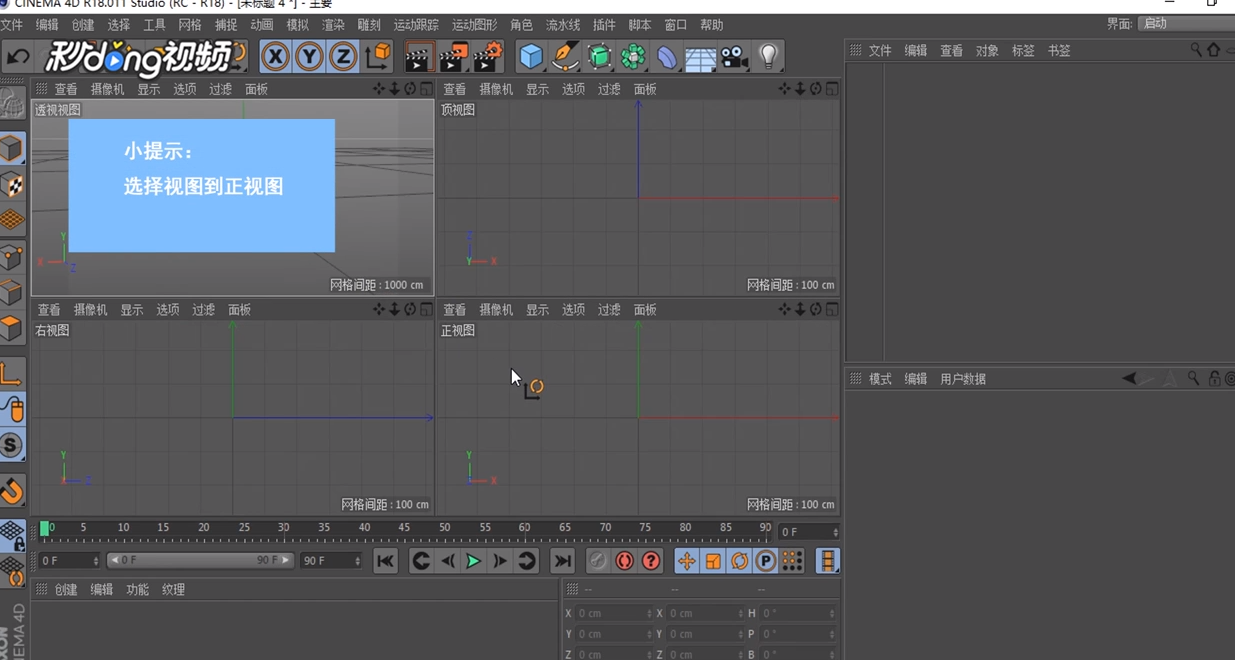Click perspective viewport move camera icon

point(379,89)
